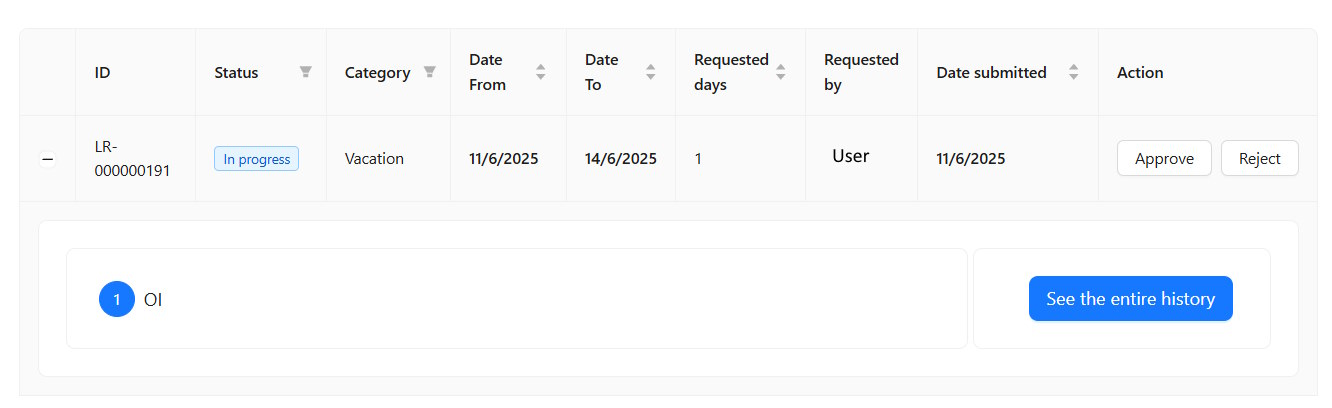Viewport: 1332px width, 408px height.
Task: Approve the vacation leave request
Action: tap(1164, 158)
